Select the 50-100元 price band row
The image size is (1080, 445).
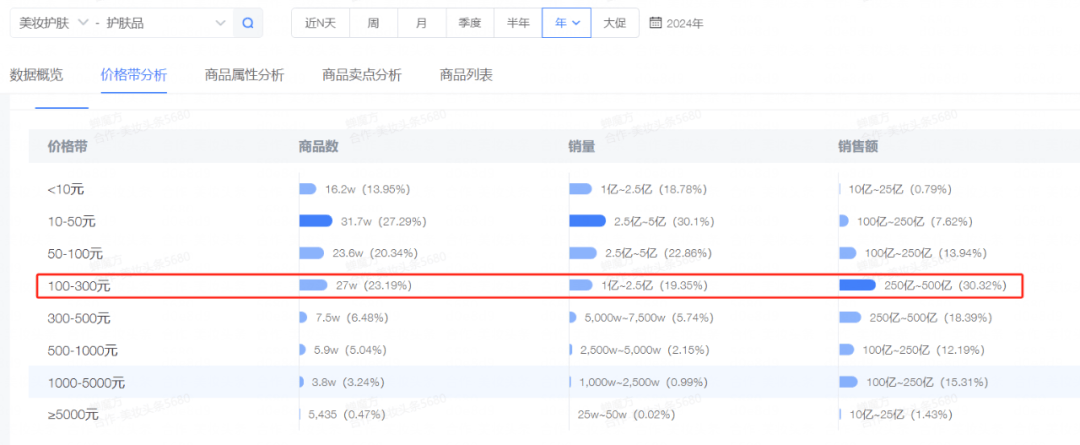[x=554, y=253]
